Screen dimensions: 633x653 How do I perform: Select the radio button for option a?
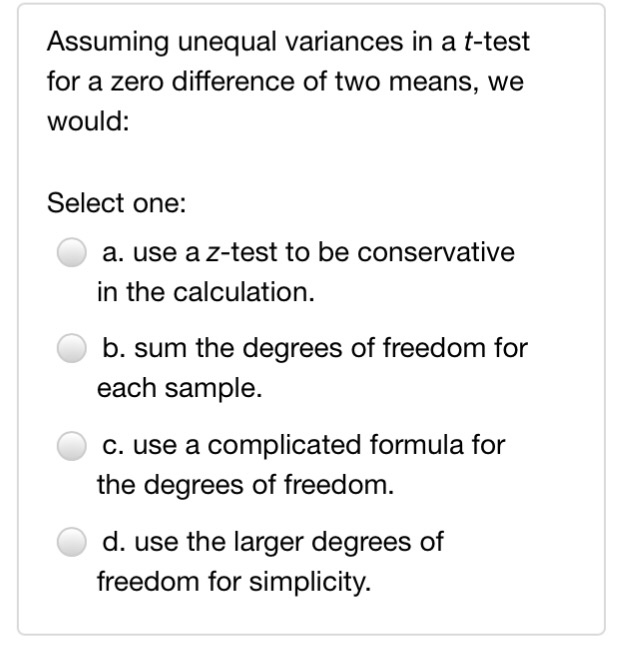click(x=72, y=252)
